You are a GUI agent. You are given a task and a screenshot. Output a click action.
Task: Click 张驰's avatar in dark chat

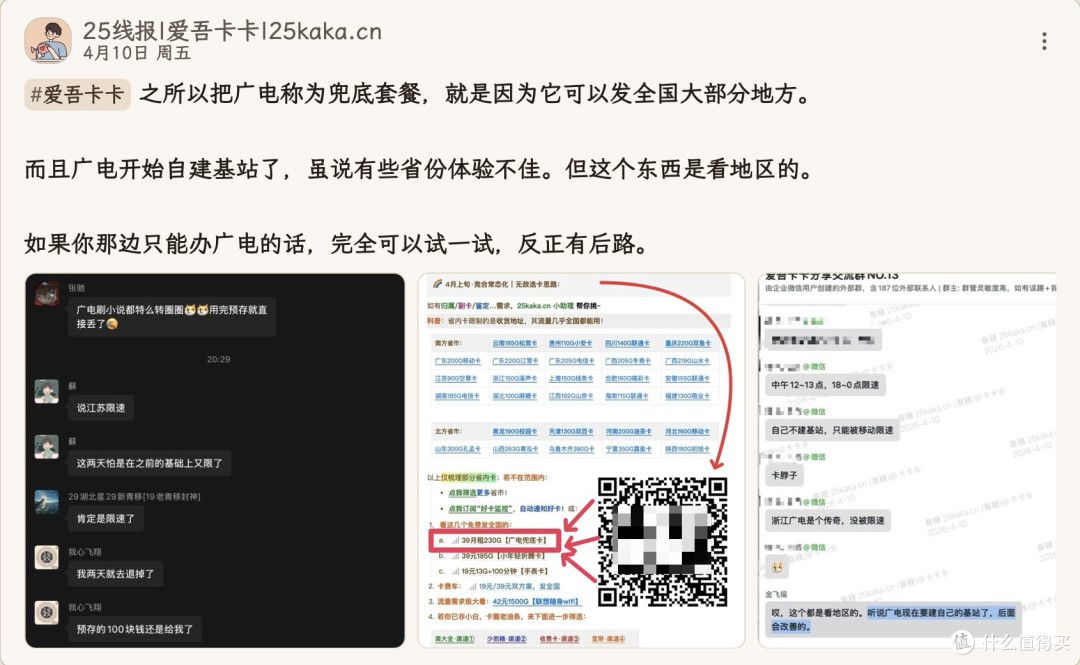click(x=47, y=294)
